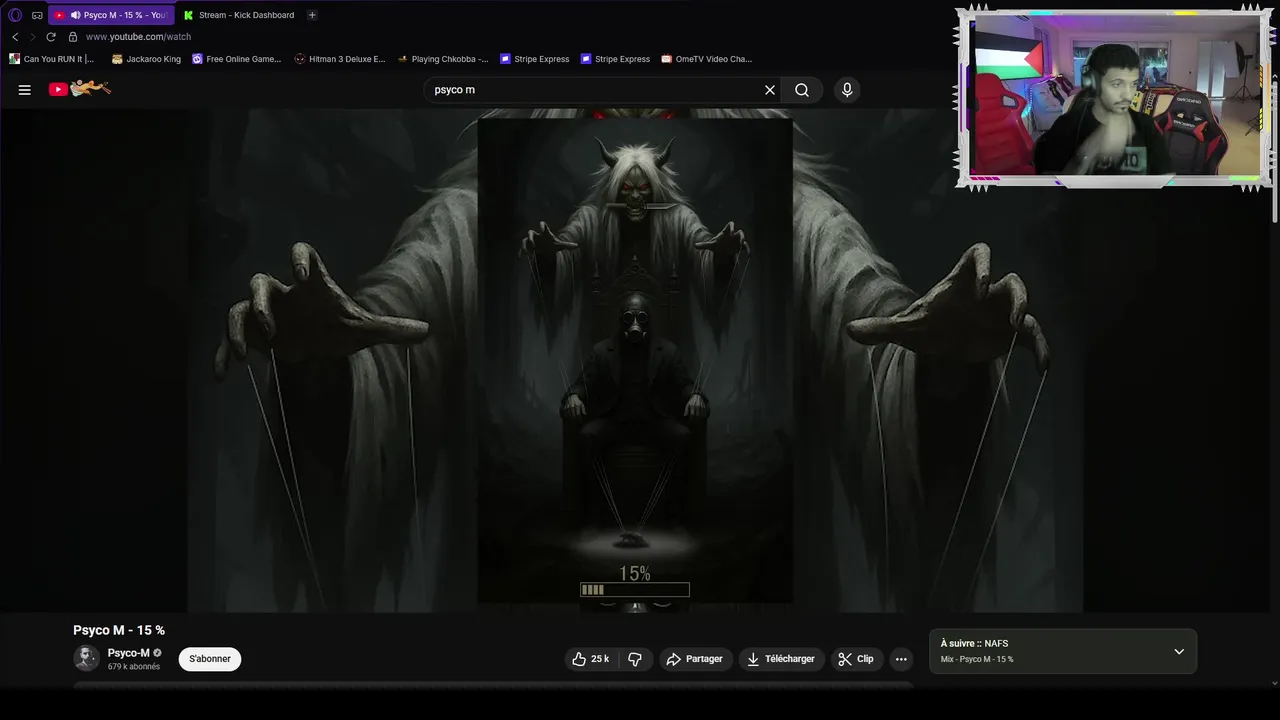
Task: Submit search with magnifier icon
Action: pos(802,90)
